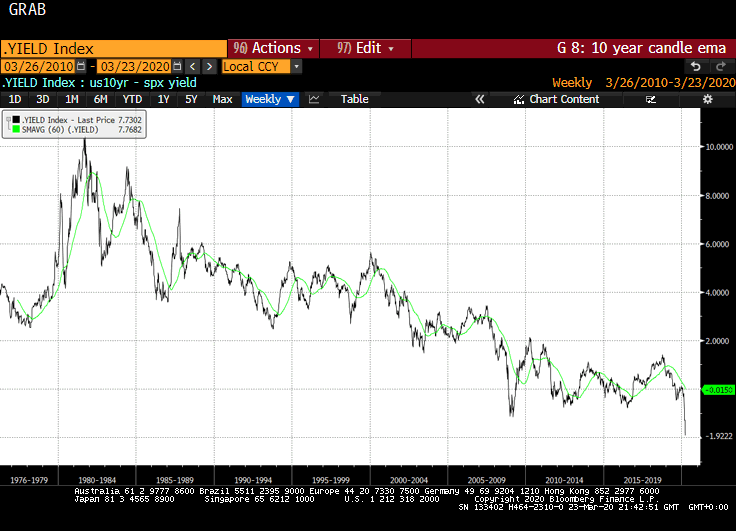The height and width of the screenshot is (531, 736).
Task: Click 'G 8: 10 year candle ema' title
Action: (641, 48)
